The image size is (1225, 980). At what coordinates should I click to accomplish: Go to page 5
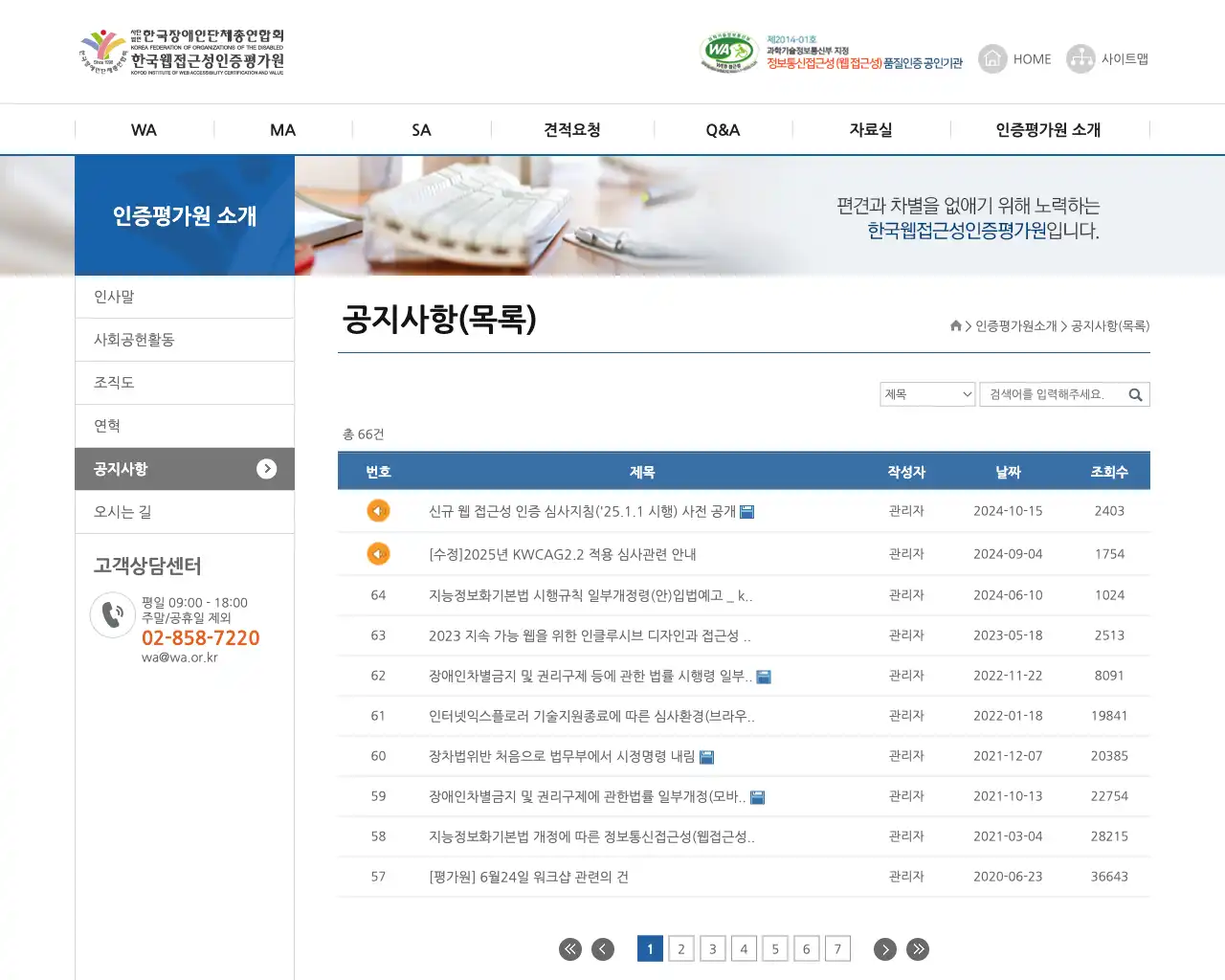point(775,949)
